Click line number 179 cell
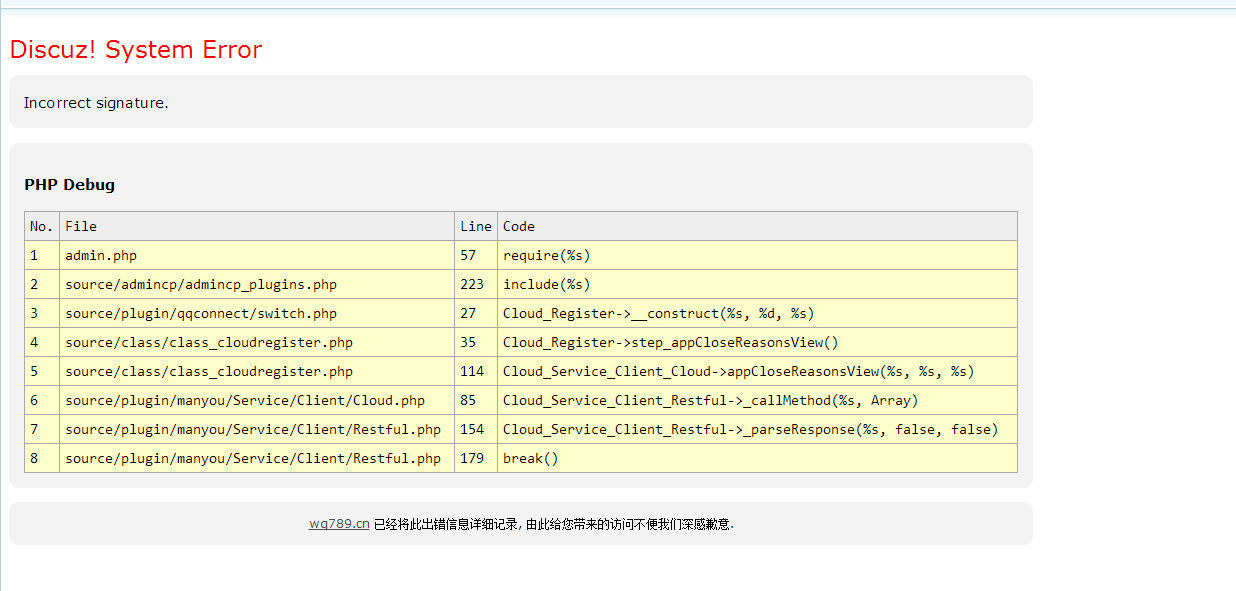 coord(476,458)
